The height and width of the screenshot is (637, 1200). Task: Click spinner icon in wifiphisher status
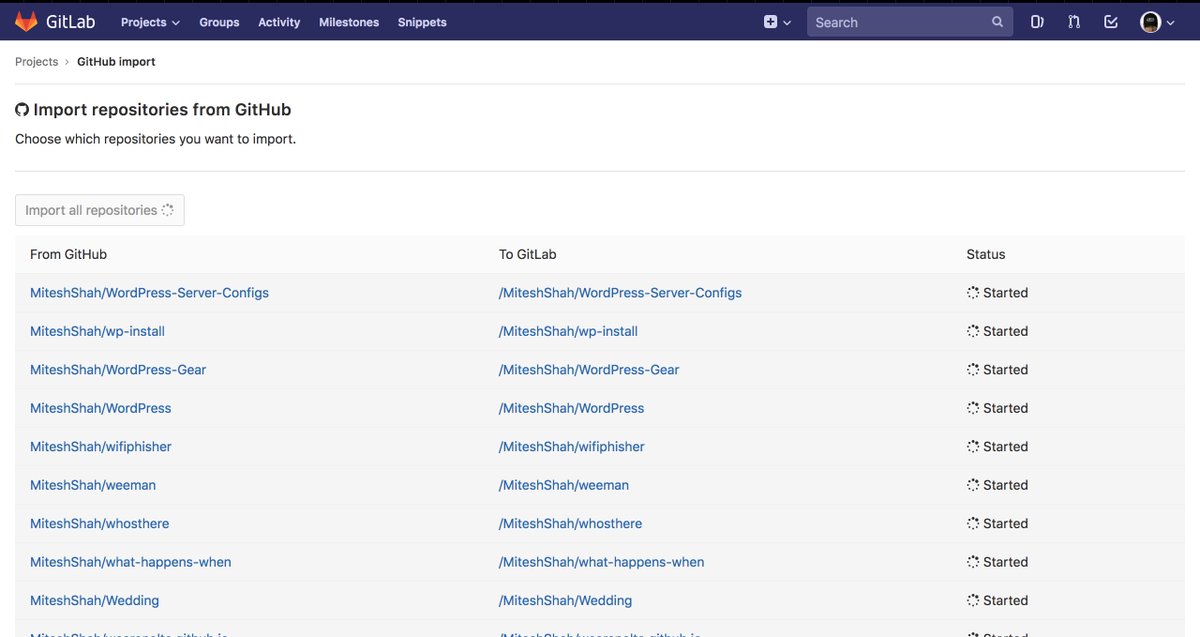coord(973,447)
